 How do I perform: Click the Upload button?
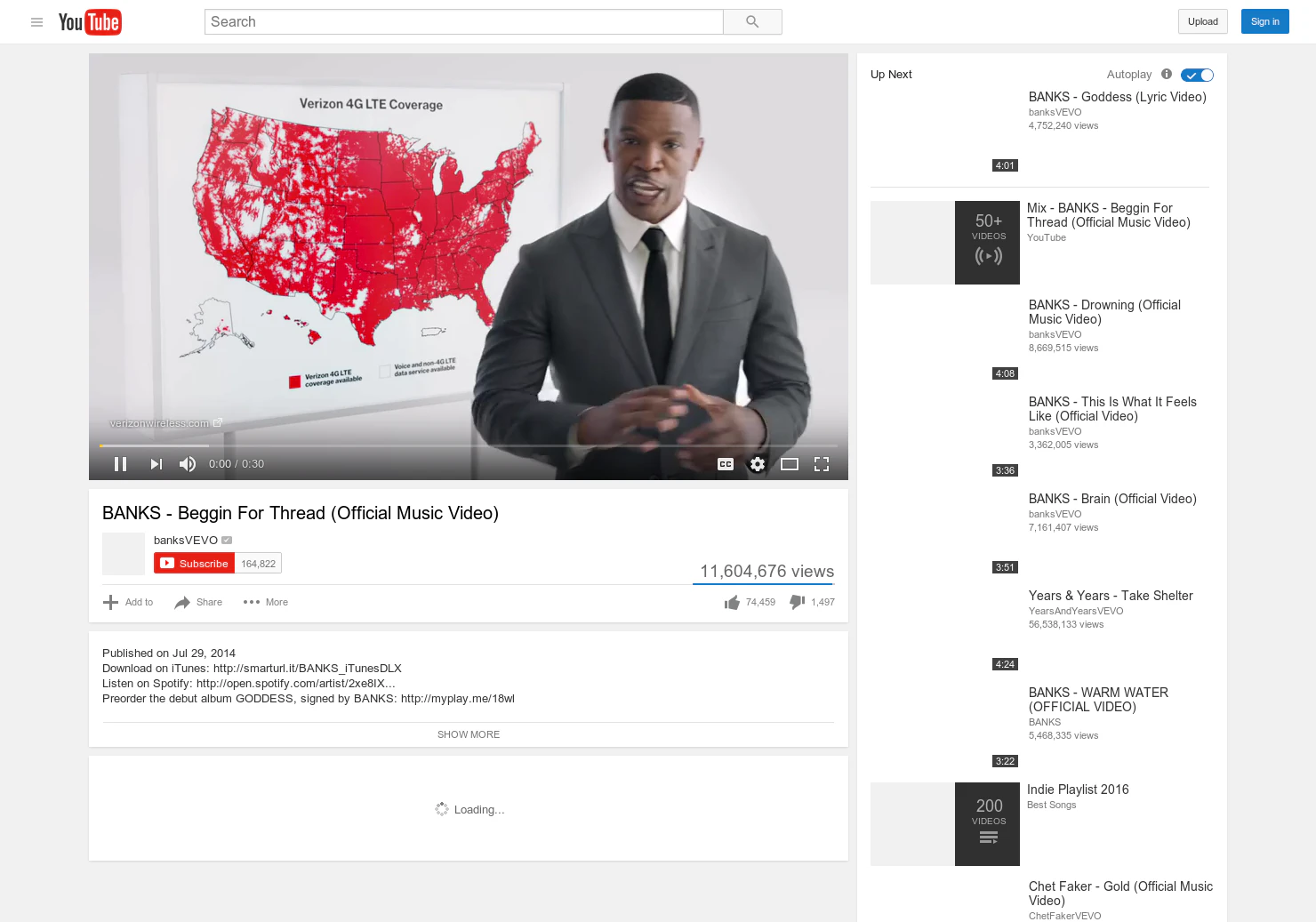pos(1203,22)
